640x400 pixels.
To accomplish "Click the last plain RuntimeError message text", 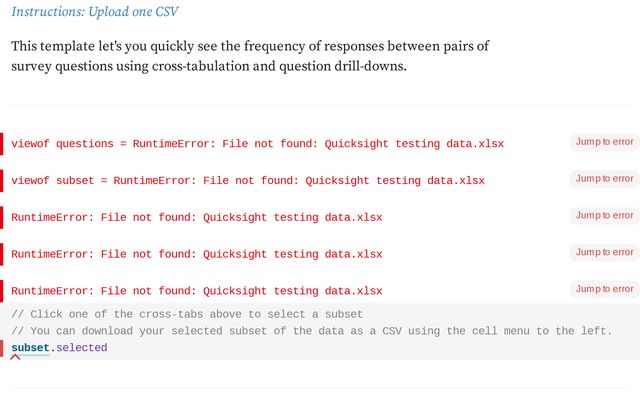I will click(x=197, y=291).
